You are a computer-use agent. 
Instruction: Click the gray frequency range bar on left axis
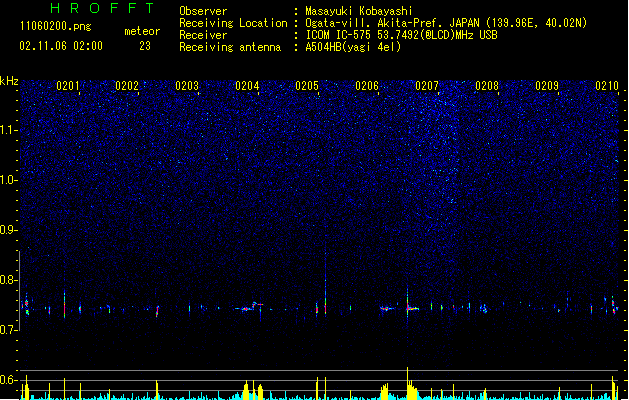click(x=20, y=290)
